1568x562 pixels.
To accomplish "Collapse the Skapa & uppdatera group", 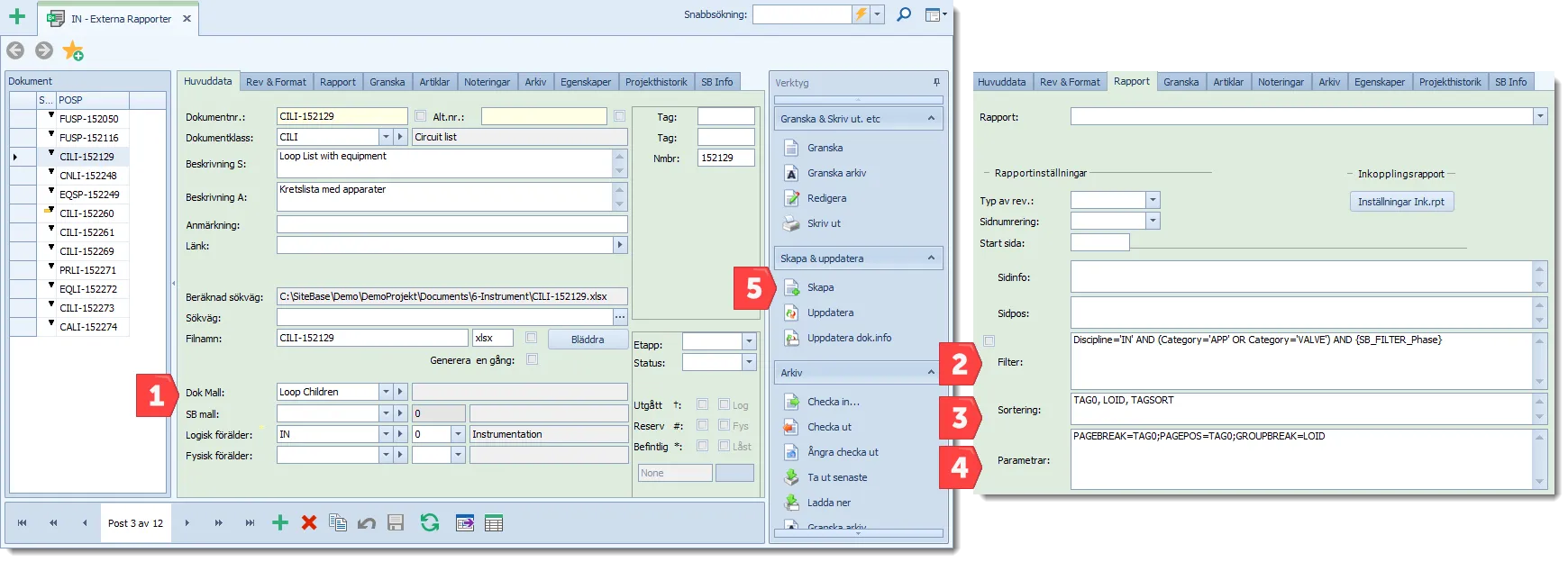I will click(x=932, y=258).
